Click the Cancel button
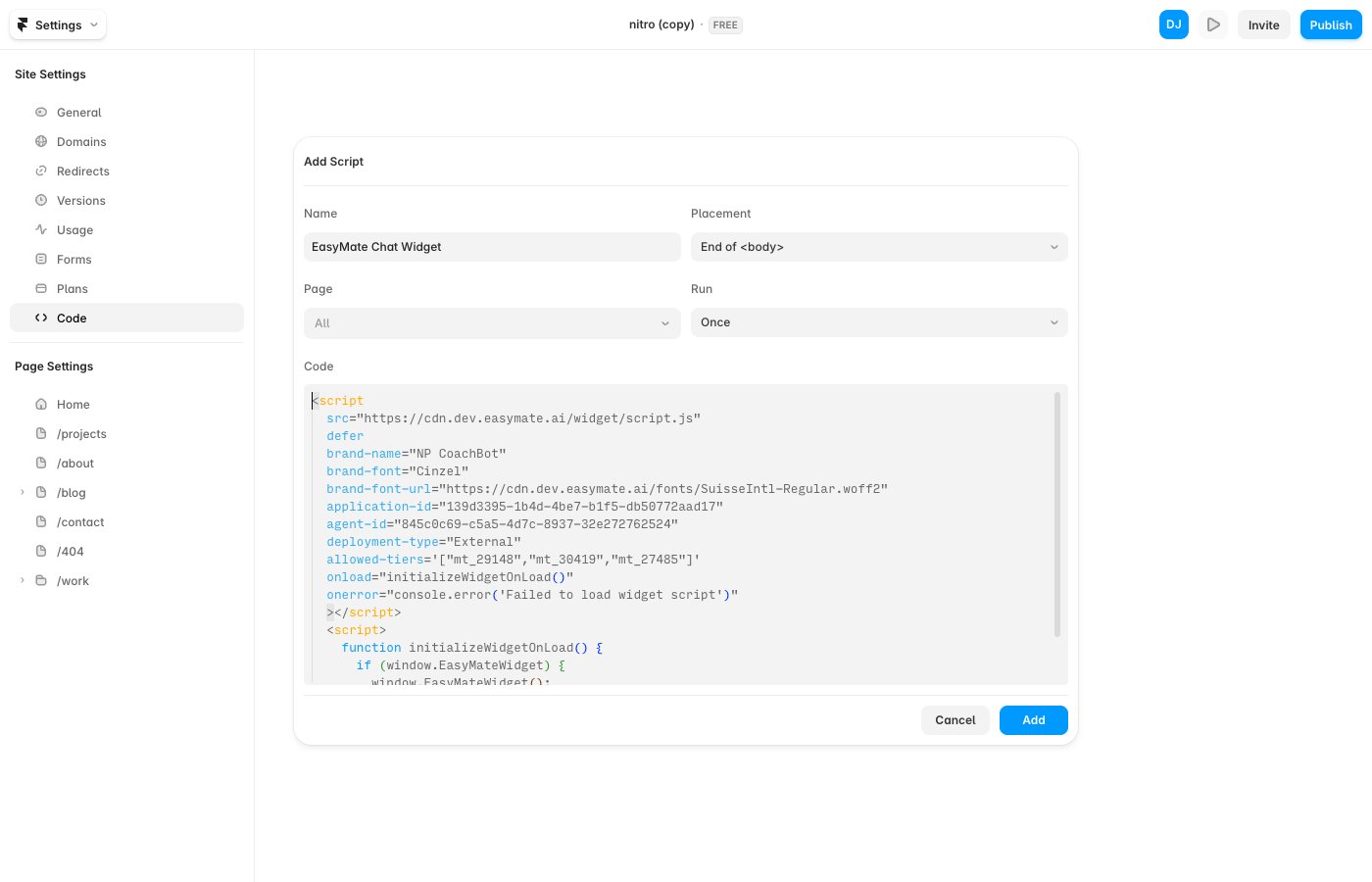This screenshot has height=882, width=1372. point(955,719)
